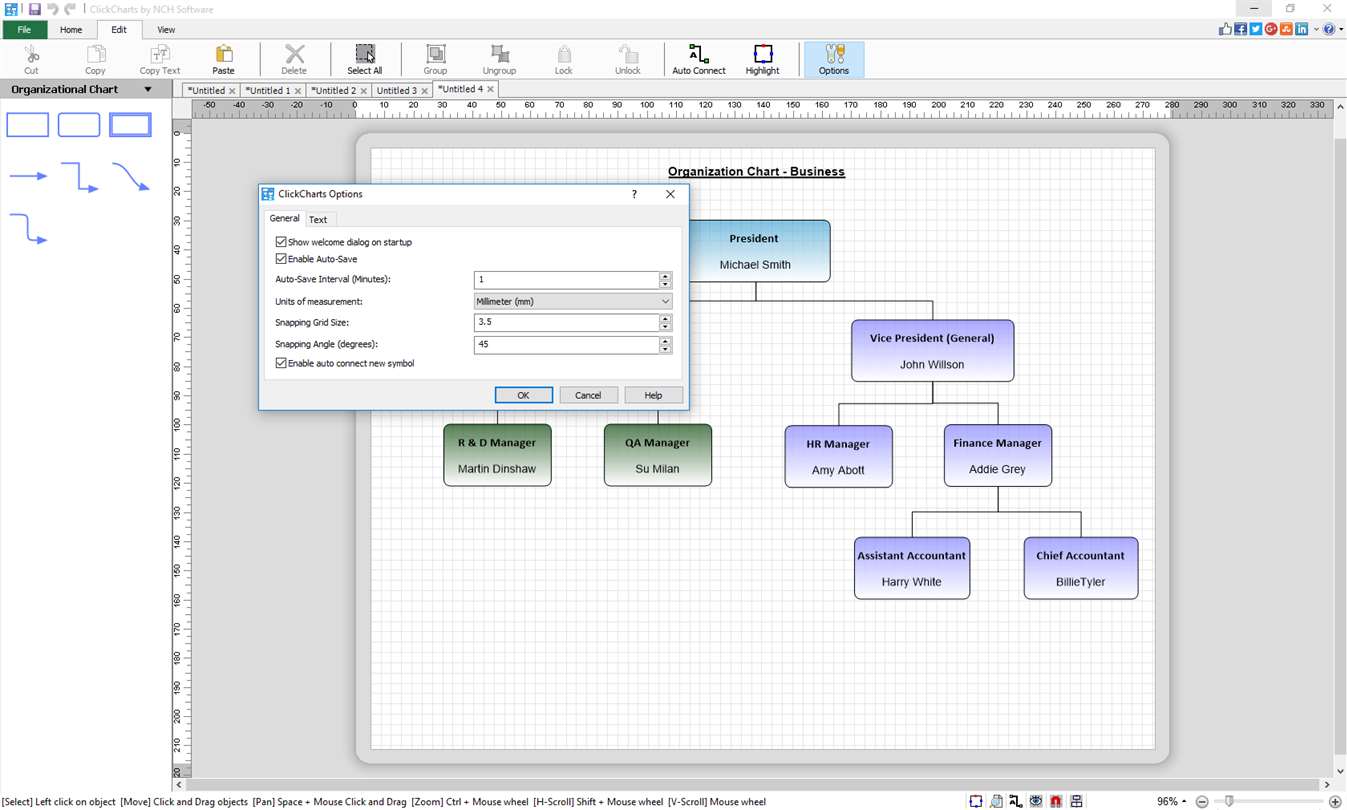Click the Snapping Grid Size input field
1347x810 pixels.
pos(566,322)
